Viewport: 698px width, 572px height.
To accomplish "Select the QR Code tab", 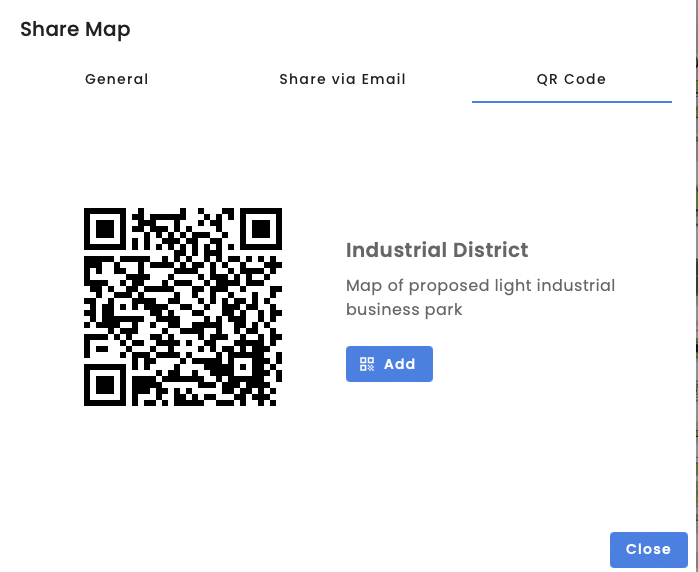I will point(571,79).
